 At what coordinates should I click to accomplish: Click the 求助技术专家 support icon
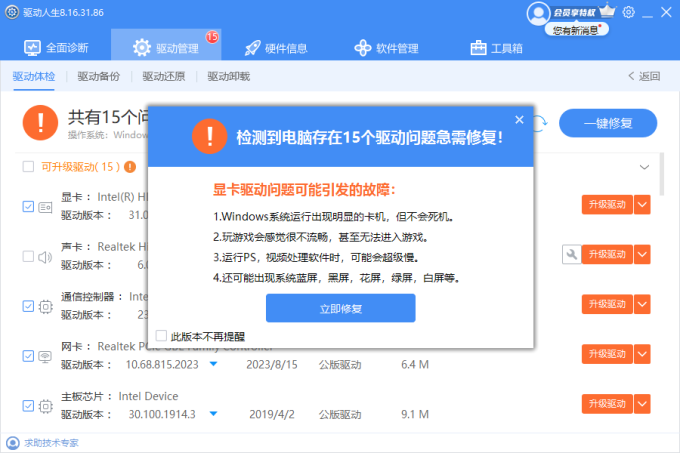coord(13,443)
